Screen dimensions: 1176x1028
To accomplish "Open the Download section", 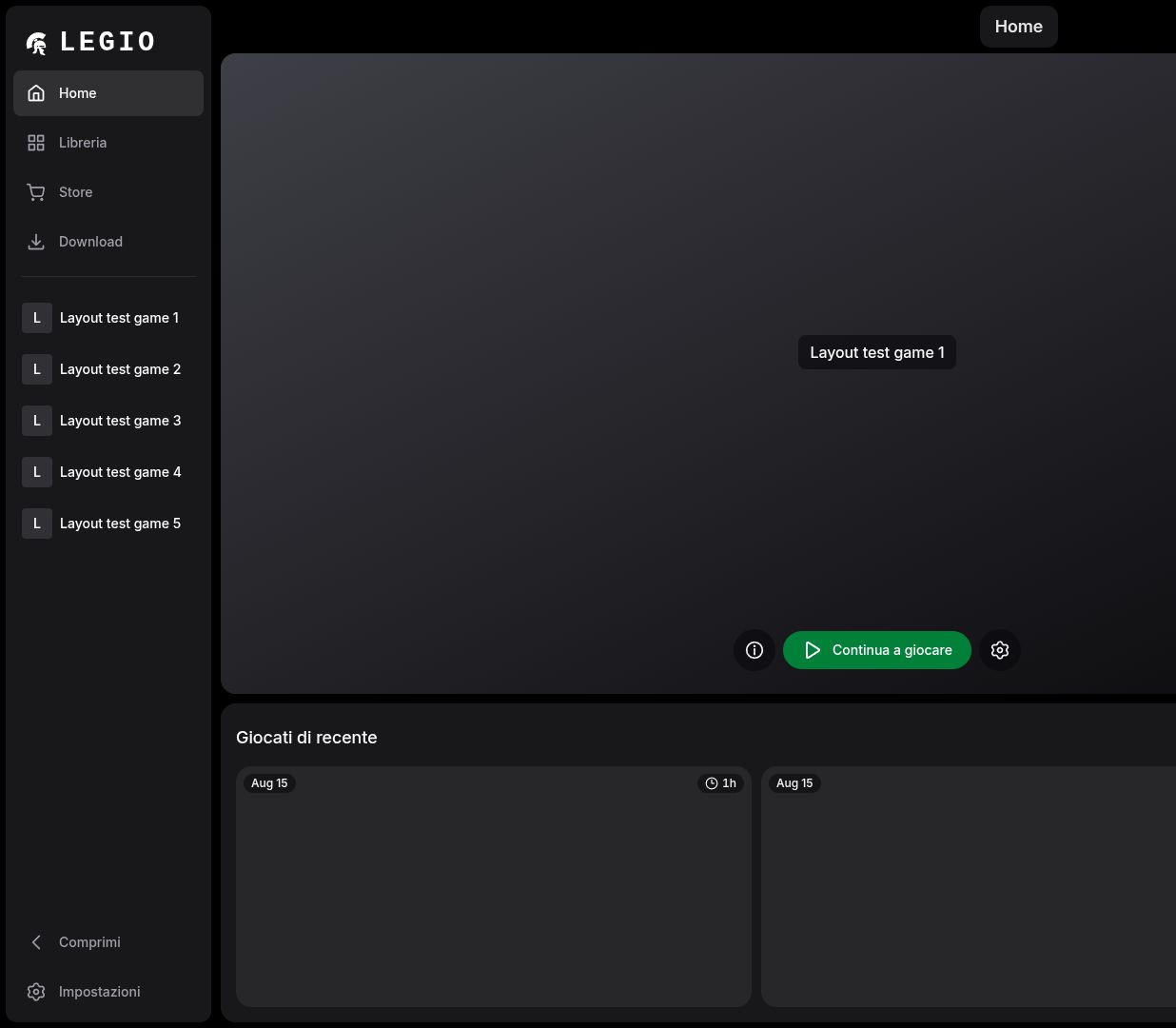I will click(108, 242).
